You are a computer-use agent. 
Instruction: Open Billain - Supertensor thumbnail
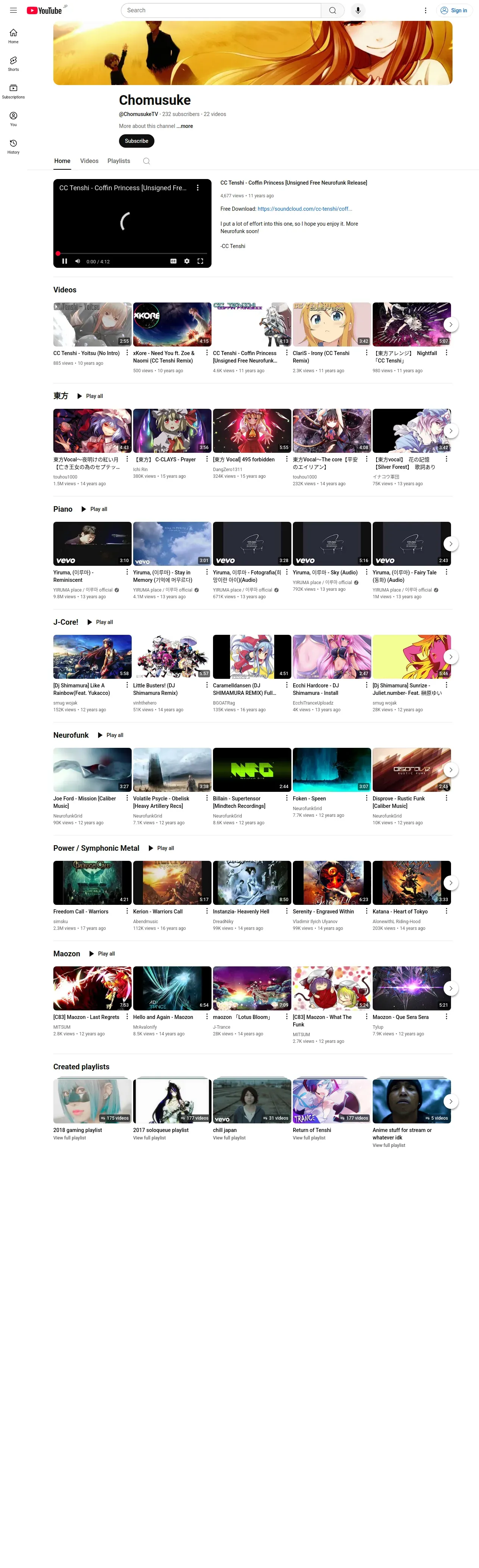point(252,770)
